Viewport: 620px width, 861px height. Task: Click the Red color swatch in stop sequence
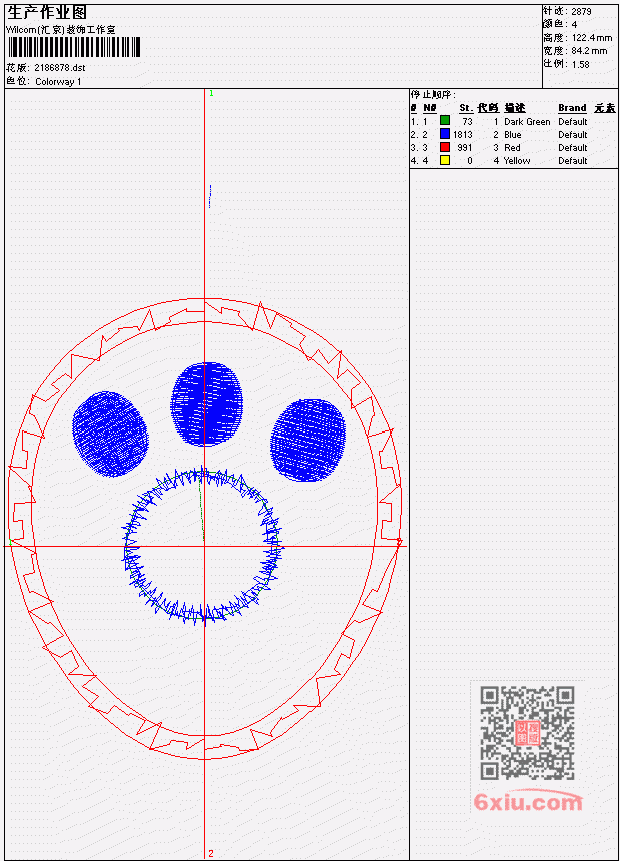click(x=445, y=147)
